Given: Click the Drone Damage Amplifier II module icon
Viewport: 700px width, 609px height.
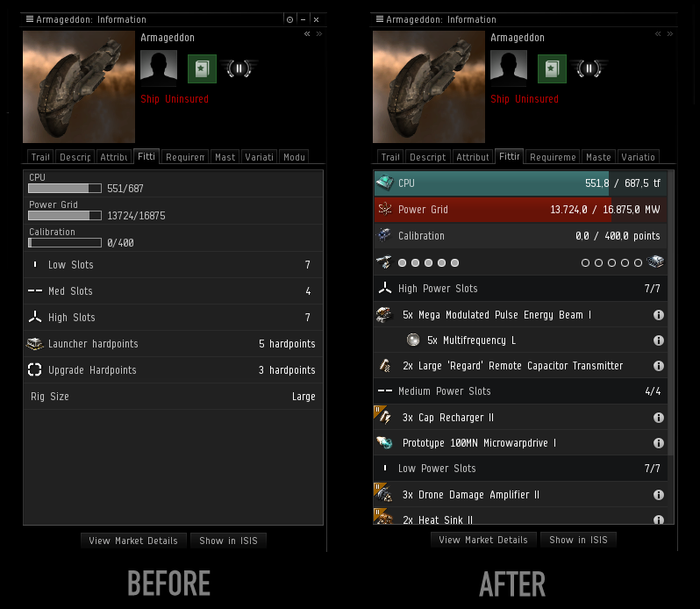Looking at the screenshot, I should click(x=384, y=494).
